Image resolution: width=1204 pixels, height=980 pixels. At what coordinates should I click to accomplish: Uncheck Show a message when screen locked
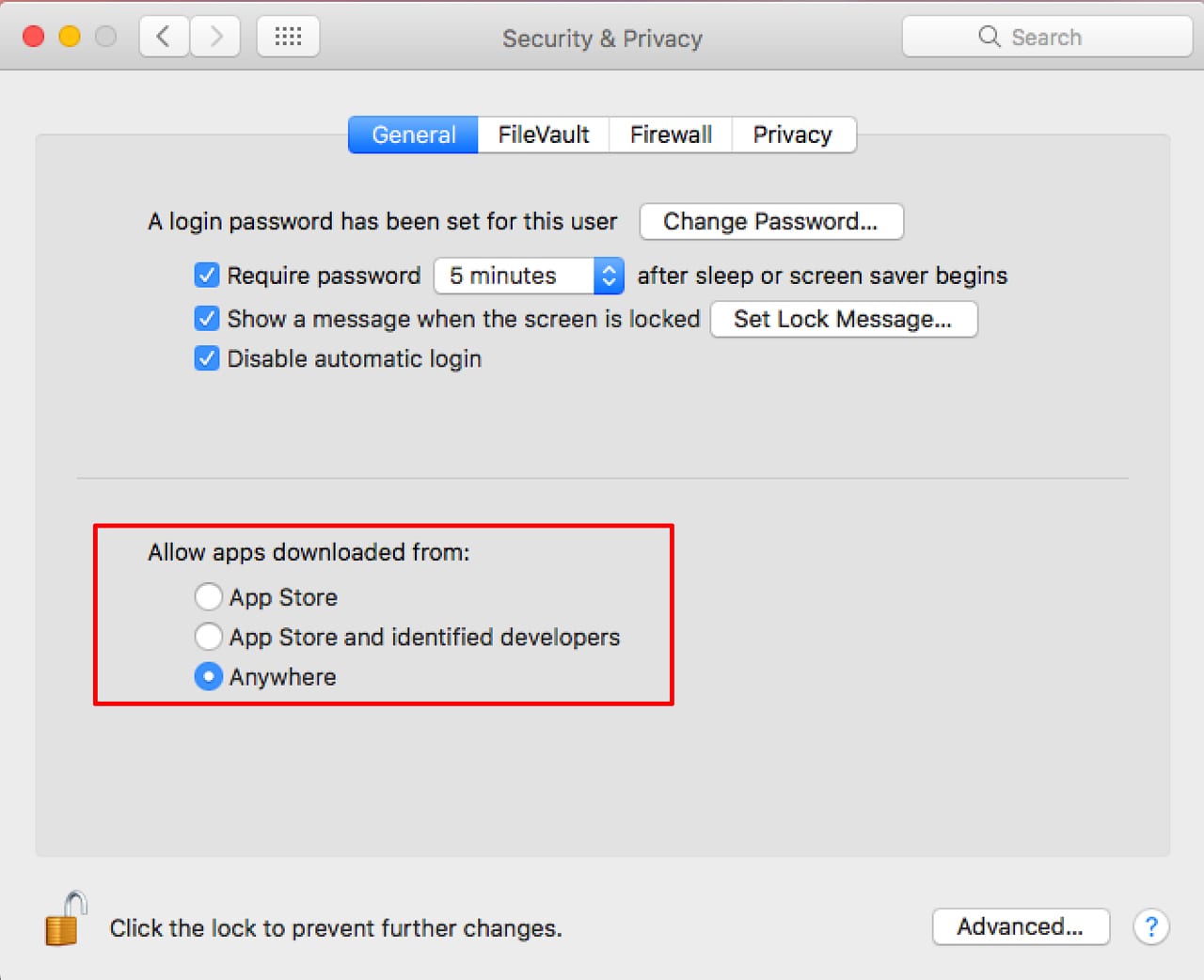(207, 319)
